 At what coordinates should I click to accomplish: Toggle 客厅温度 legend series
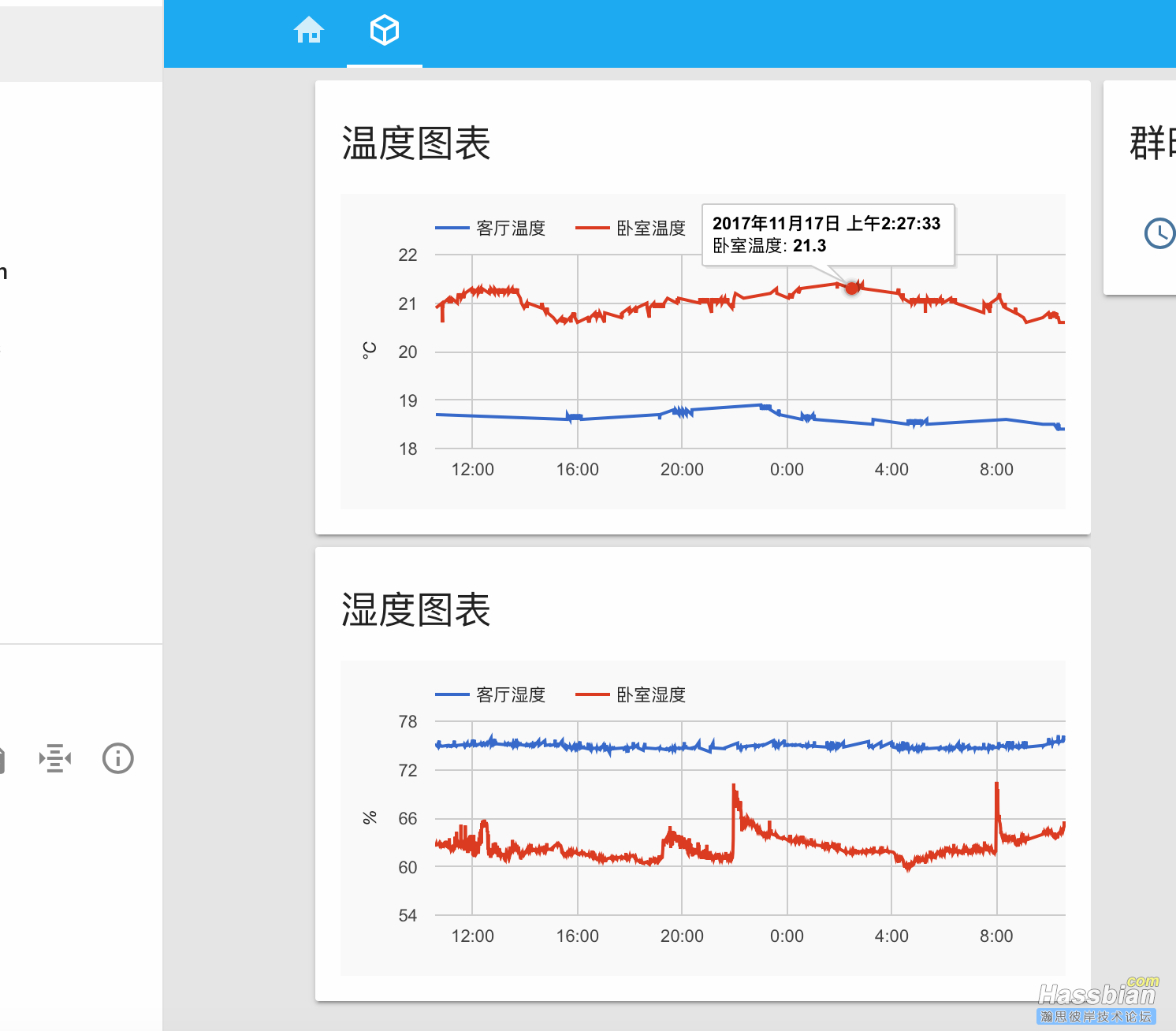(490, 229)
